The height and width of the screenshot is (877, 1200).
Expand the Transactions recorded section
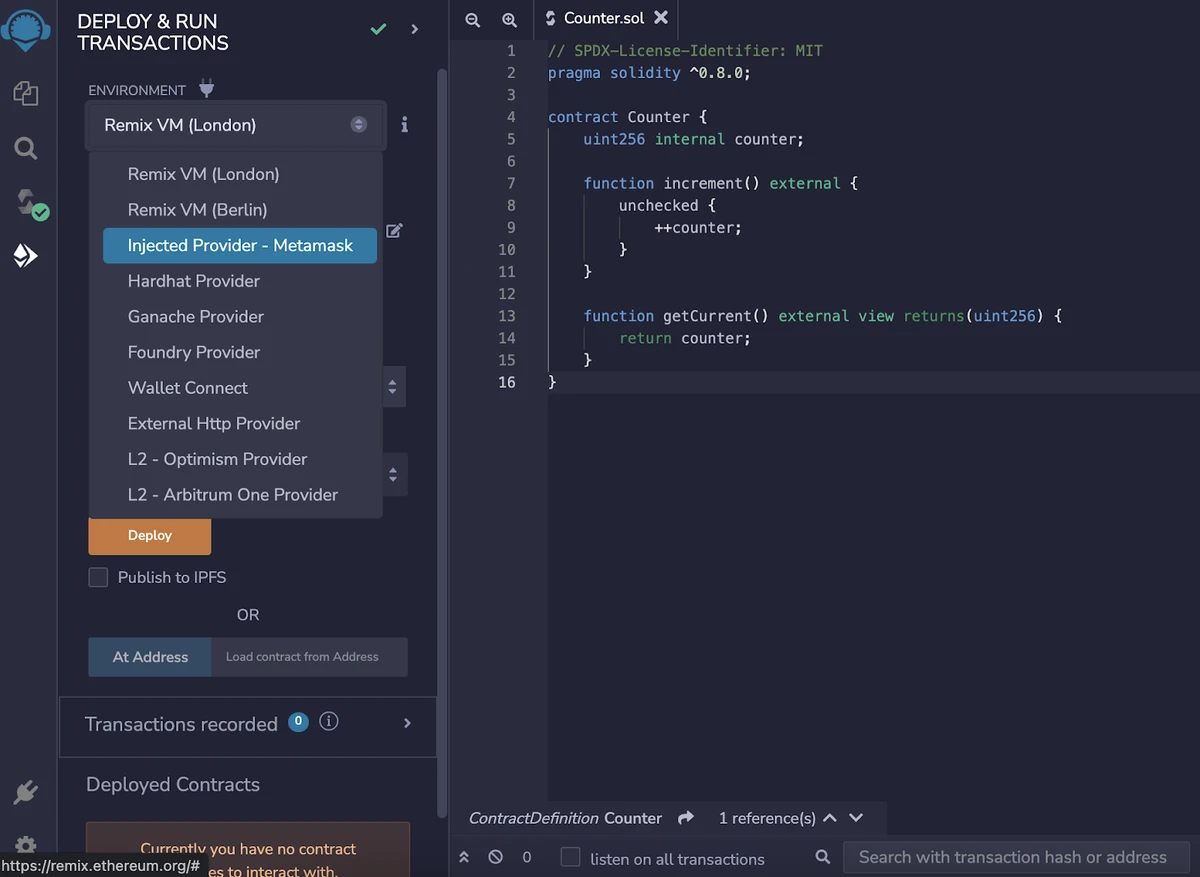[x=407, y=723]
